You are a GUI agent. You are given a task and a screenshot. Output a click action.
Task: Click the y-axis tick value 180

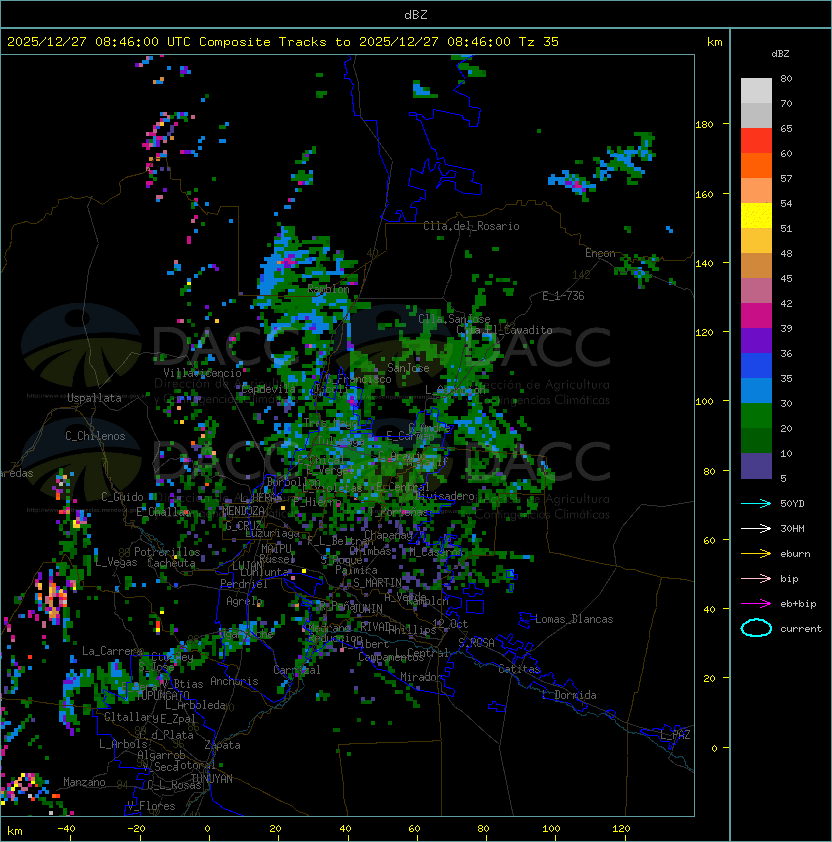[704, 125]
